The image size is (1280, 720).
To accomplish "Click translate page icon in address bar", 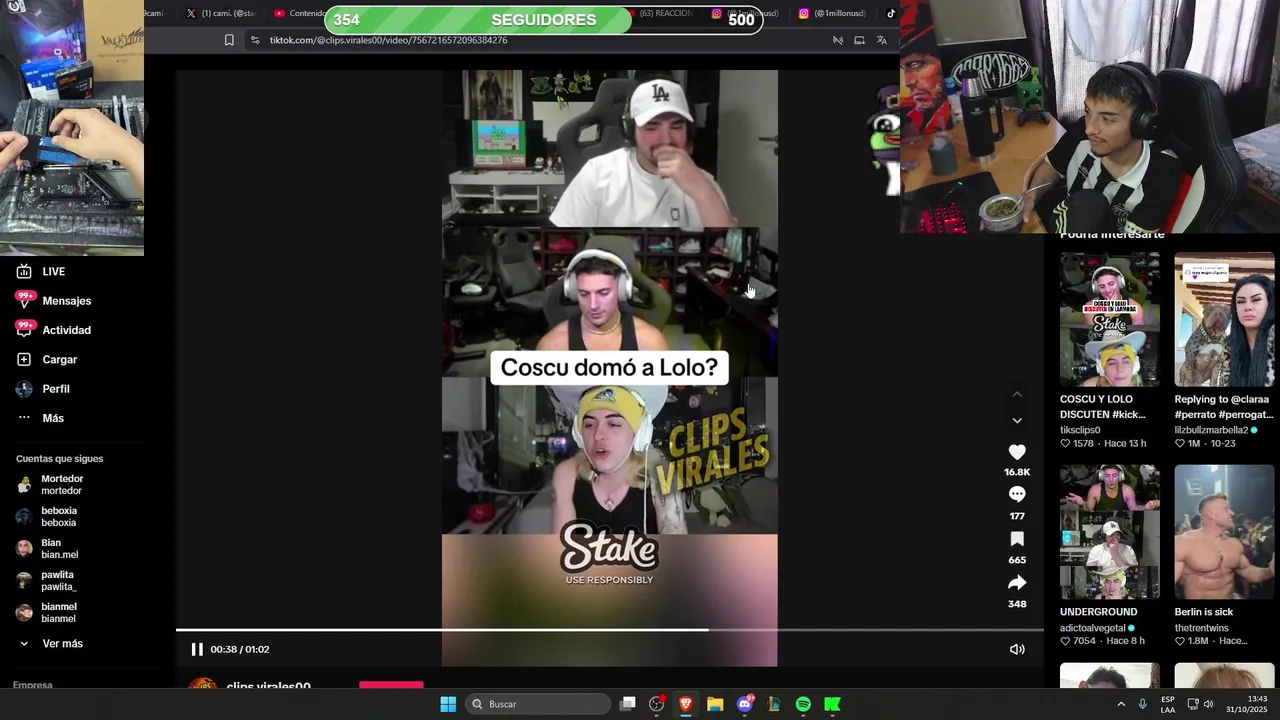I will (x=881, y=40).
